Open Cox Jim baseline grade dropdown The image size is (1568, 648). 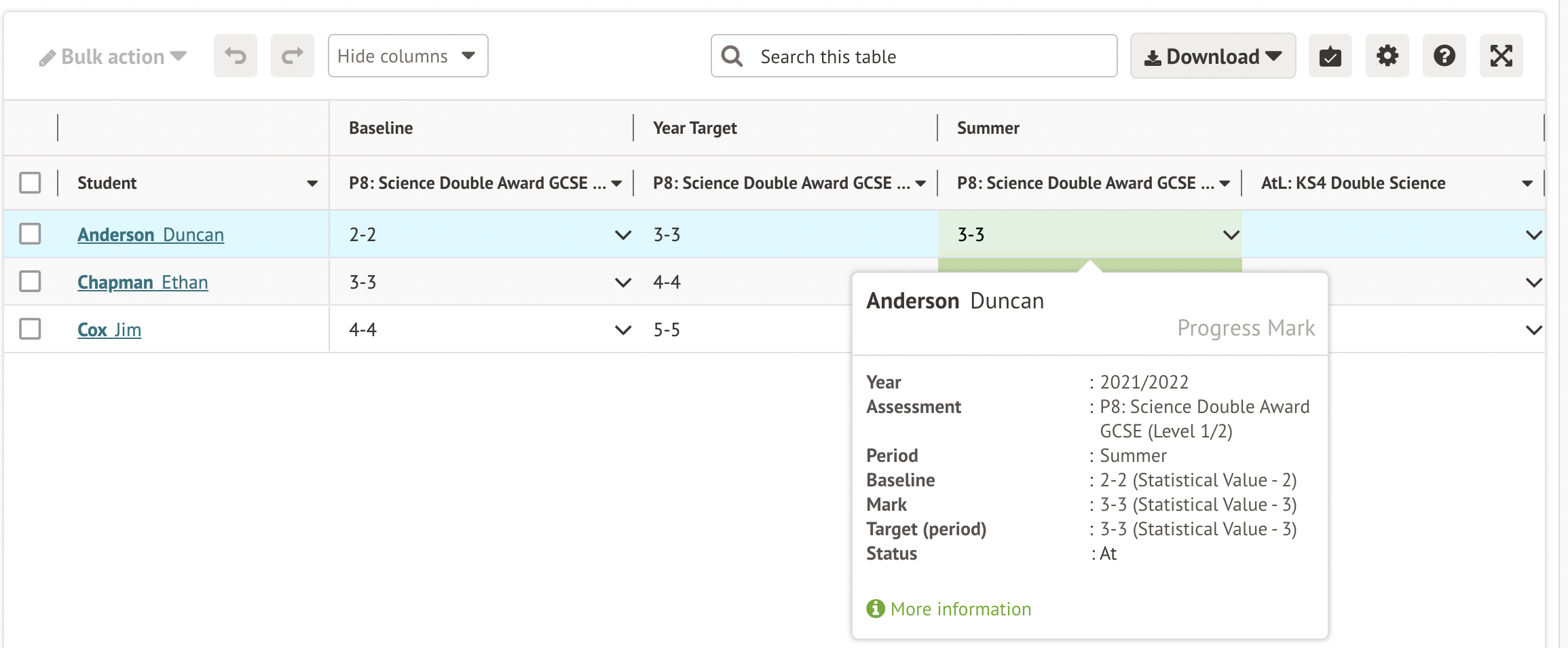pos(622,330)
